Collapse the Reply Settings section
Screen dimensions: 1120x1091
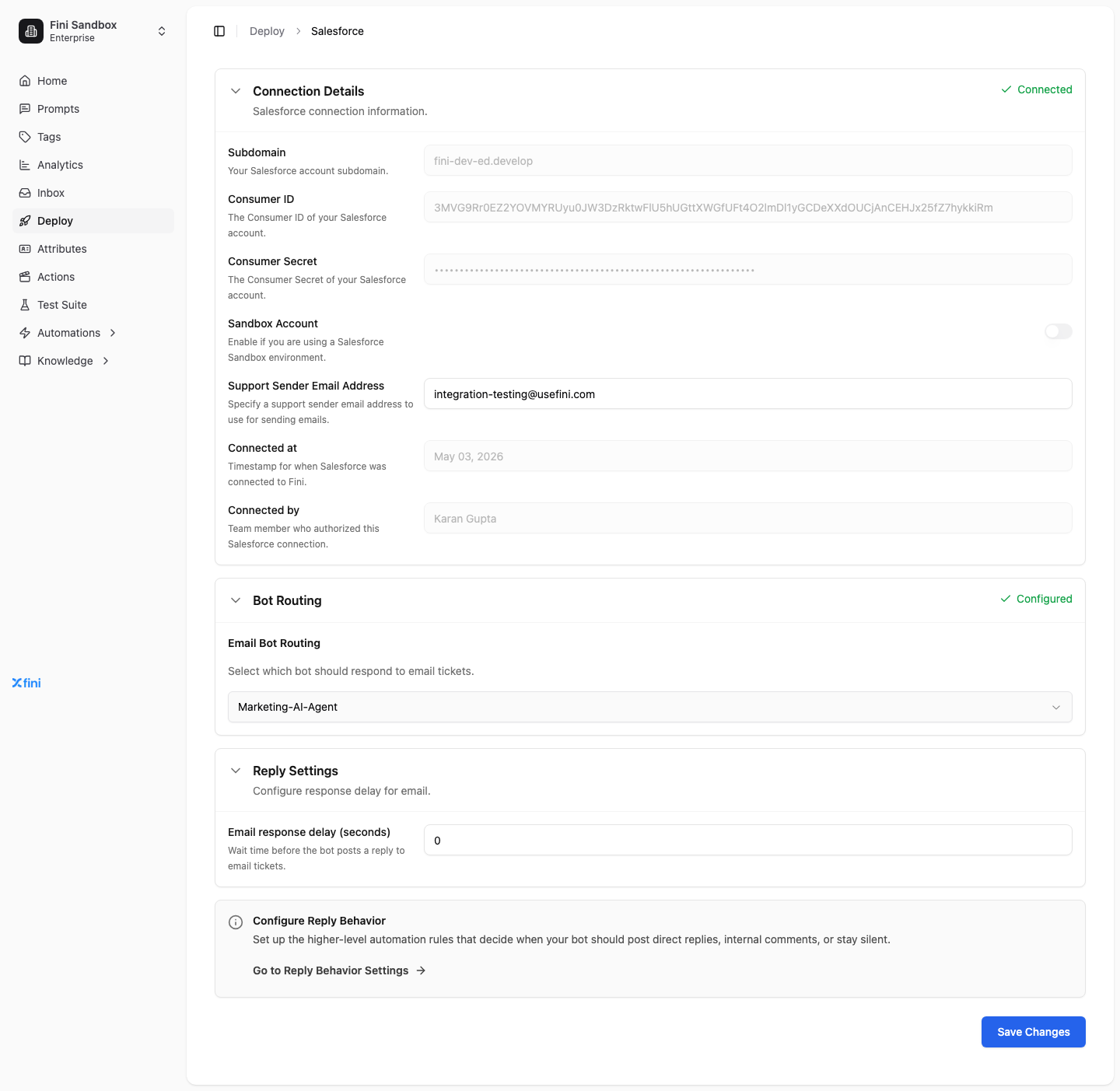236,771
